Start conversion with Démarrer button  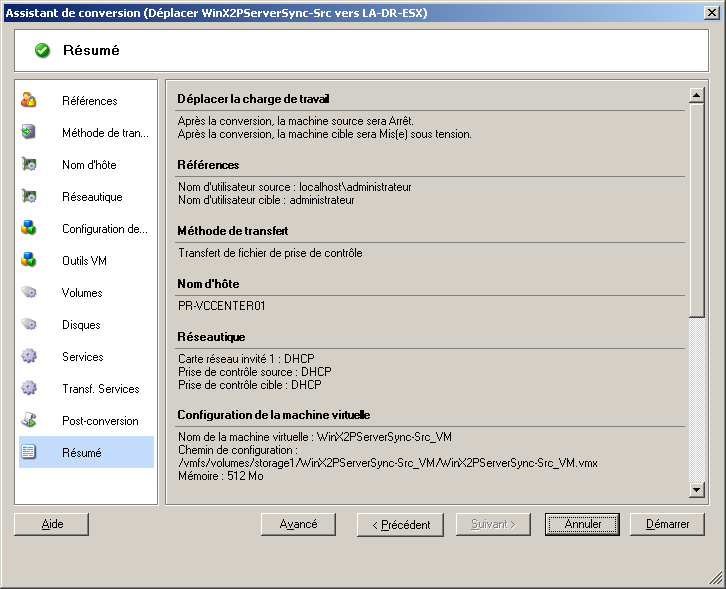667,524
